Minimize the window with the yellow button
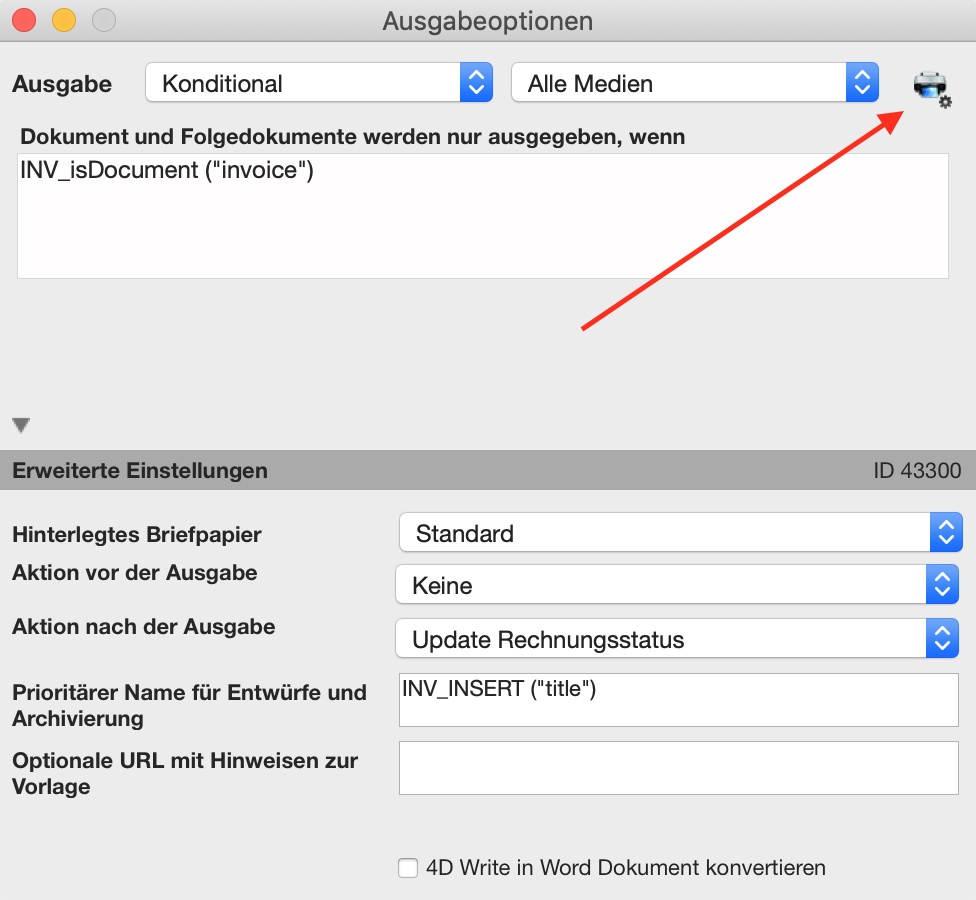This screenshot has height=900, width=976. click(x=64, y=20)
